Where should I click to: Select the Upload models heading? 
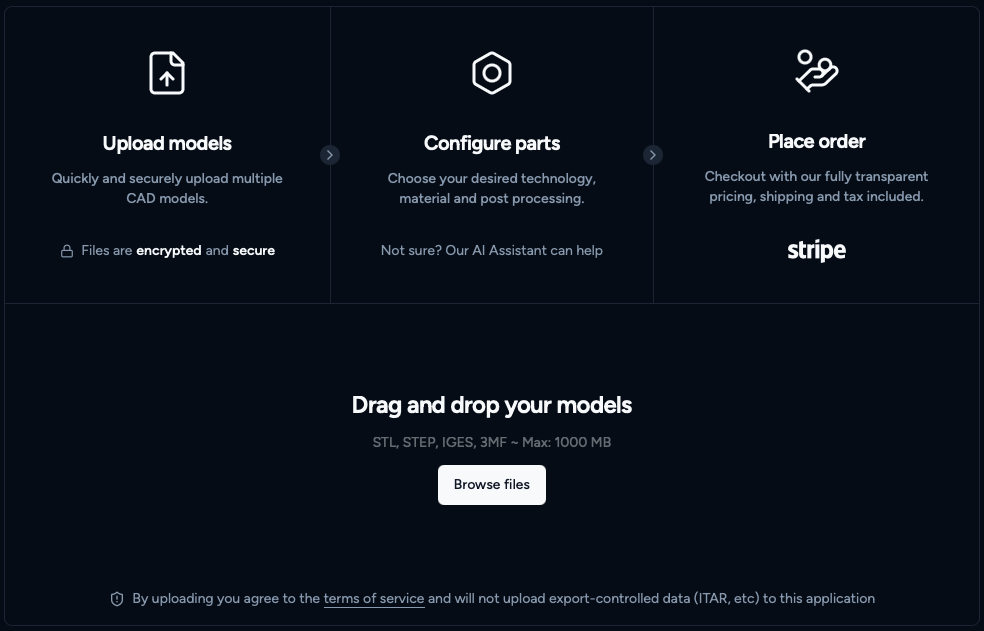coord(167,143)
